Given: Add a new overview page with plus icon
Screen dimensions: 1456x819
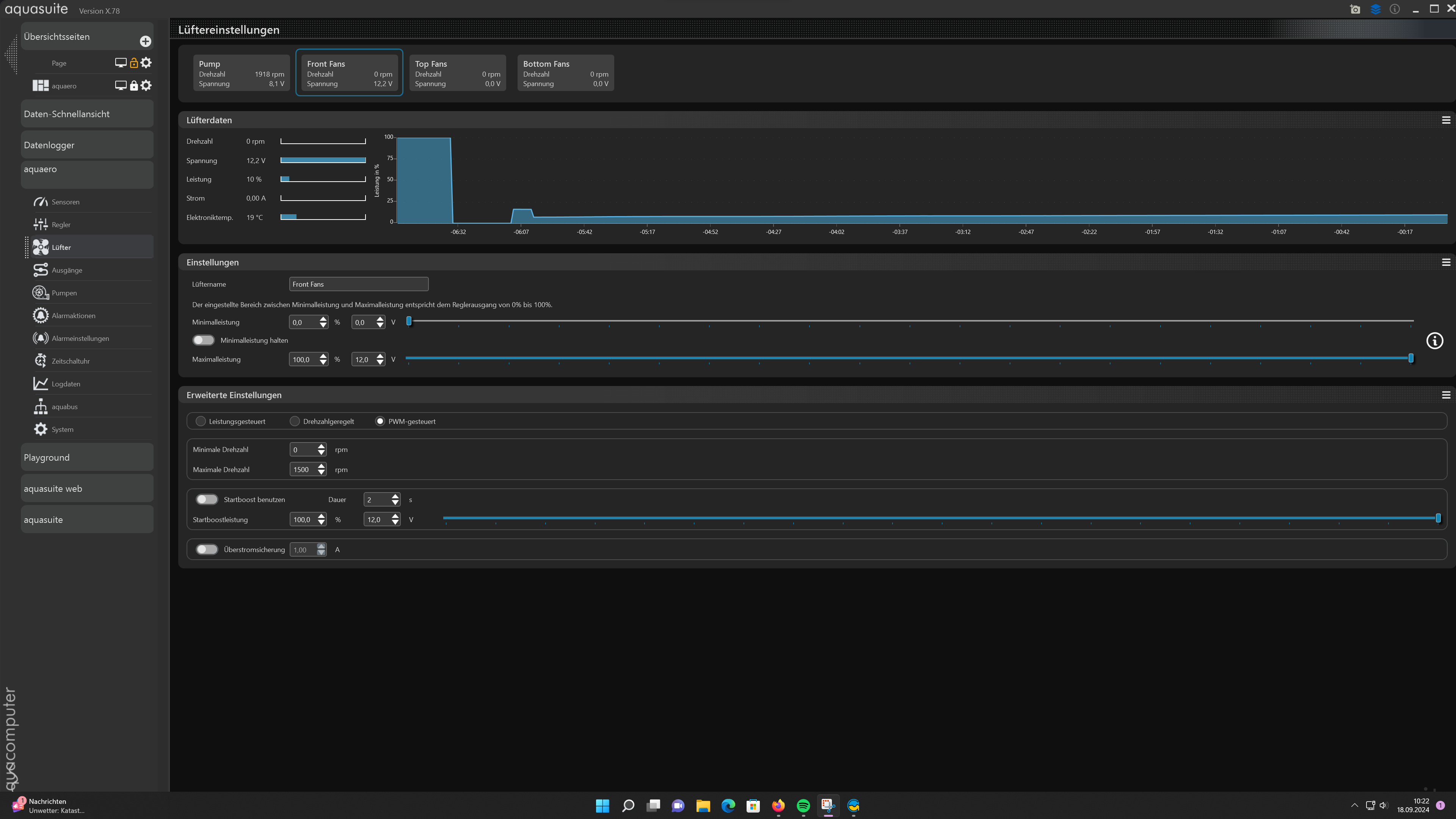Looking at the screenshot, I should 145,41.
